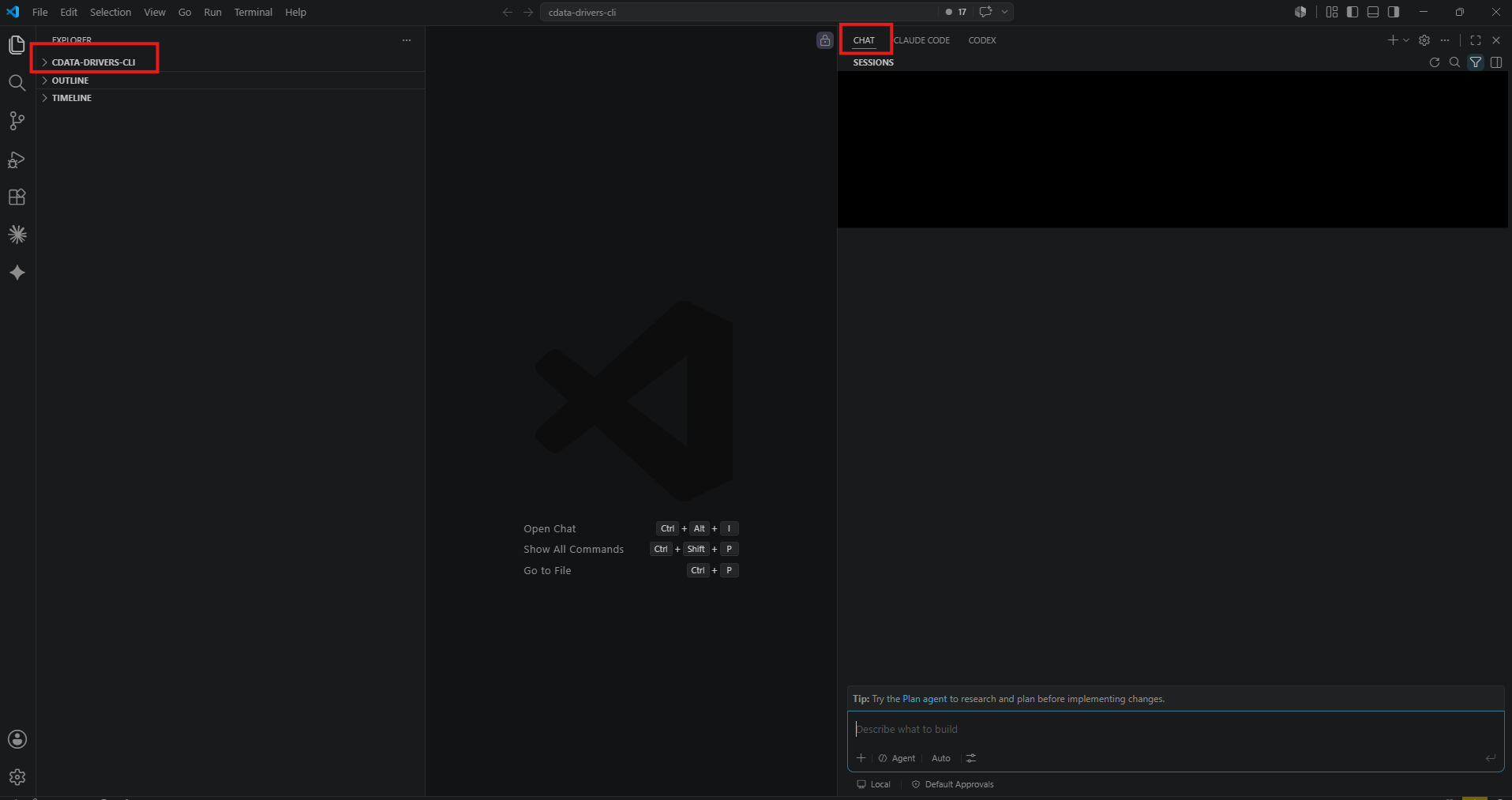Add context with the plus button in chat input
This screenshot has width=1512, height=800.
[861, 758]
